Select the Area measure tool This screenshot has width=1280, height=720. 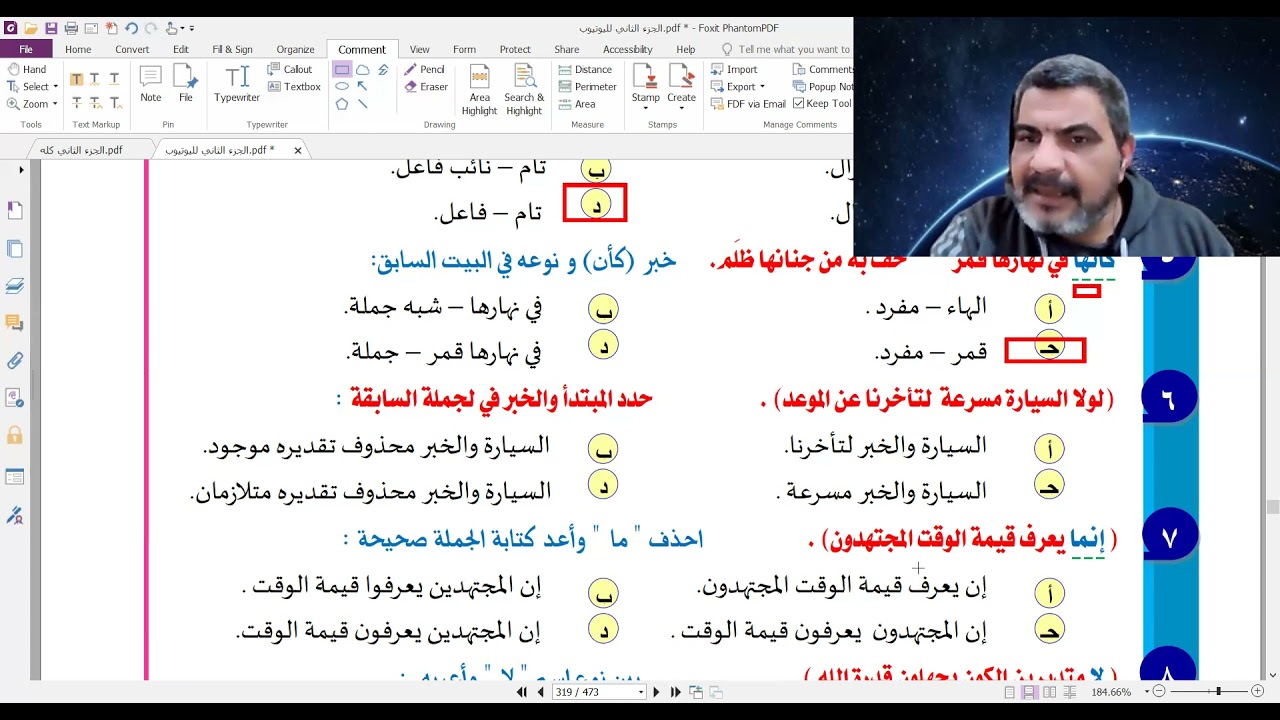pyautogui.click(x=577, y=103)
